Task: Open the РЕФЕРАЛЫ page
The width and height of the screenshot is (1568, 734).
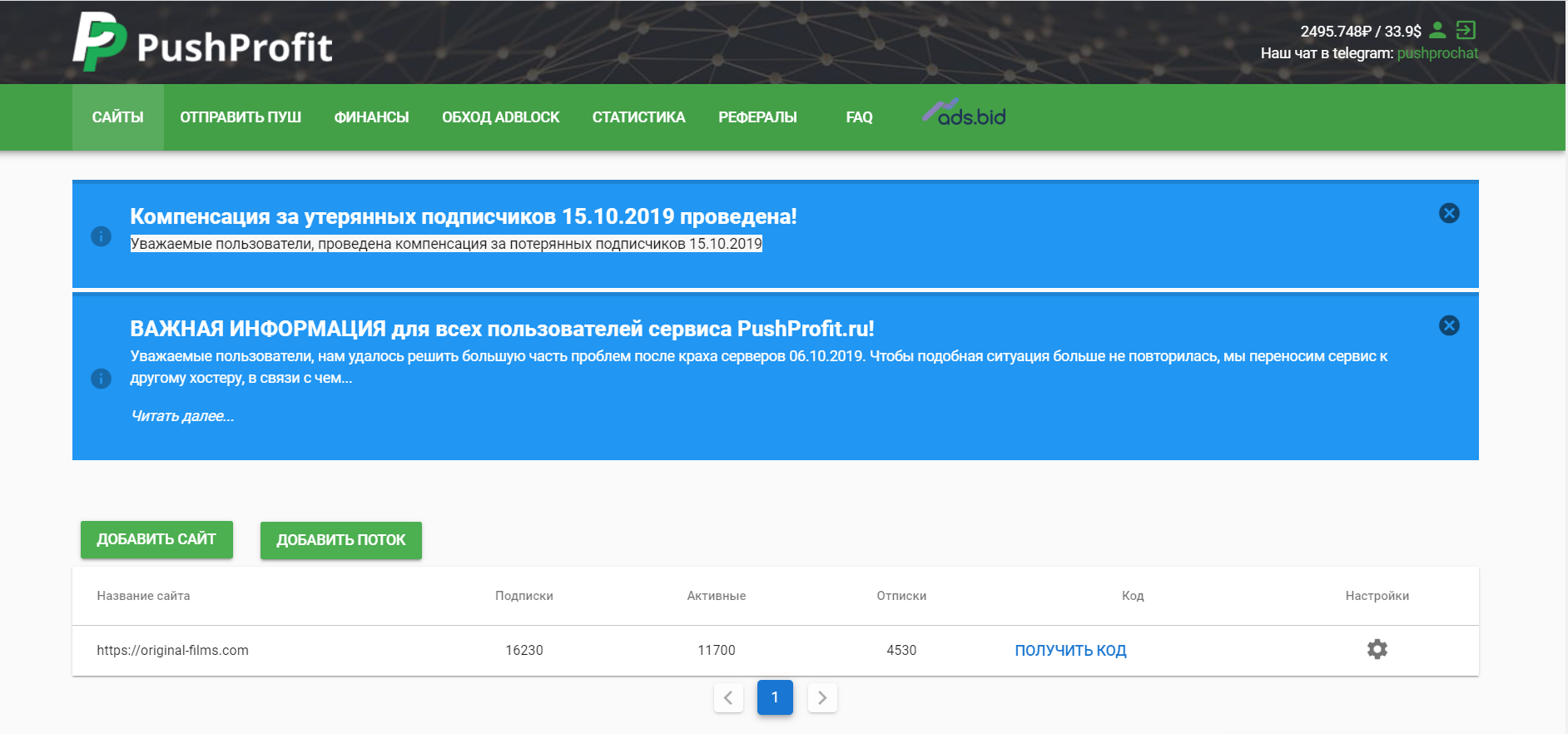Action: point(757,117)
